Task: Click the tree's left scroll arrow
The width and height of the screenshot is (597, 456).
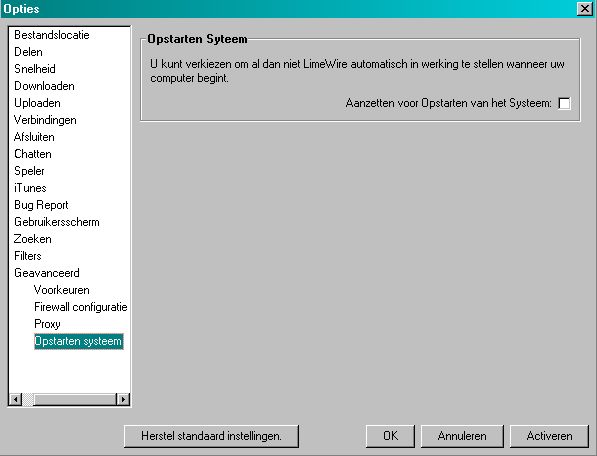Action: [16, 399]
